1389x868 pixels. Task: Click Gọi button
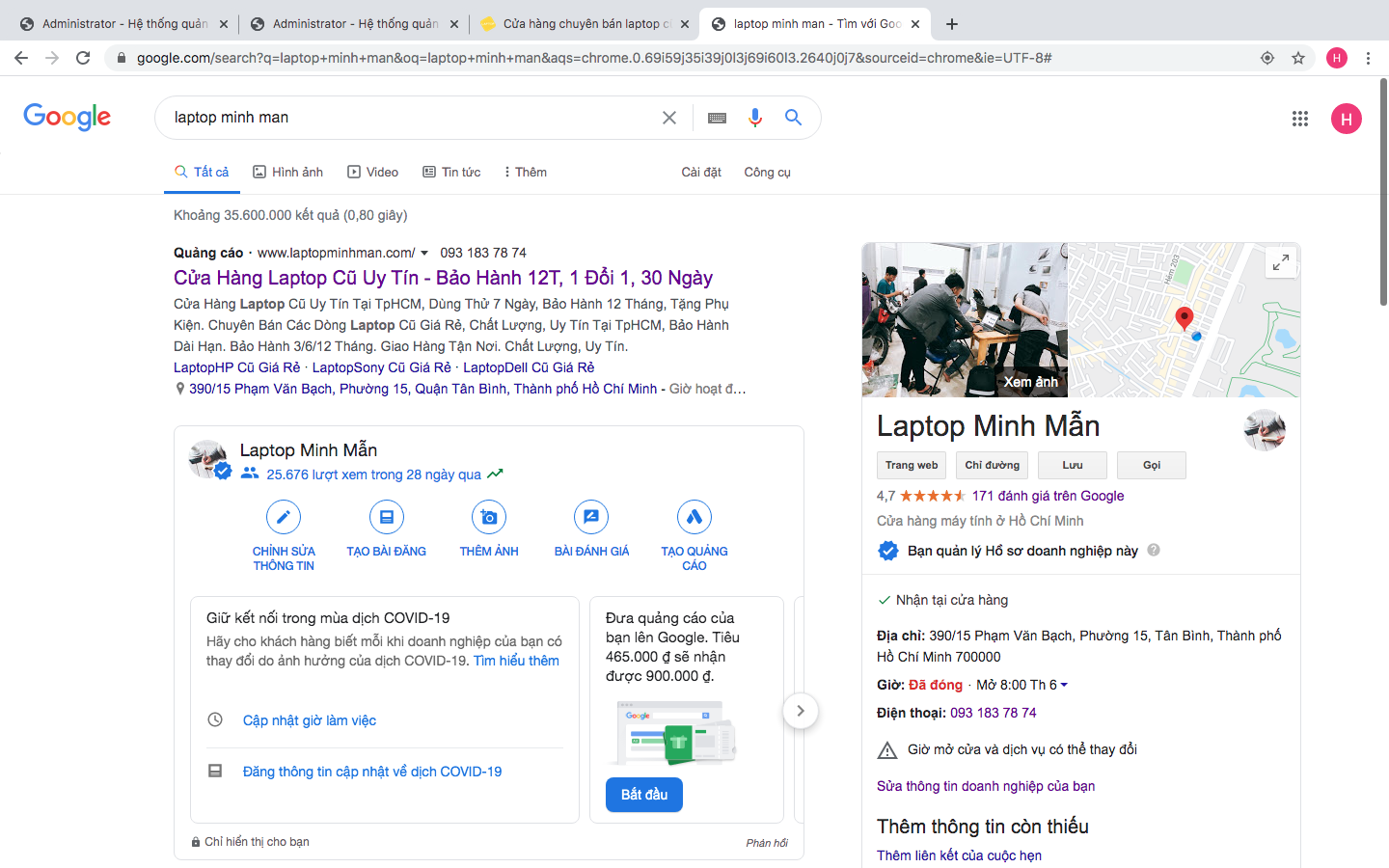coord(1152,465)
